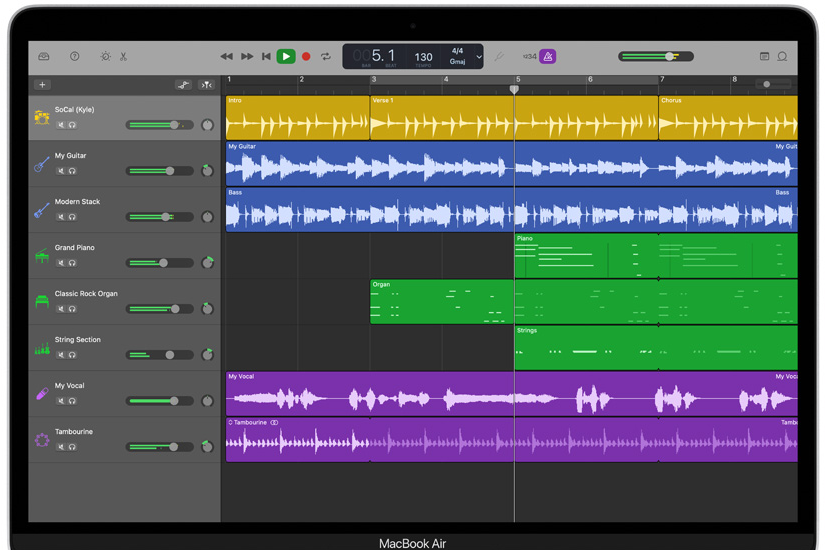Click the Gmaj key signature
825x550 pixels.
coord(457,62)
